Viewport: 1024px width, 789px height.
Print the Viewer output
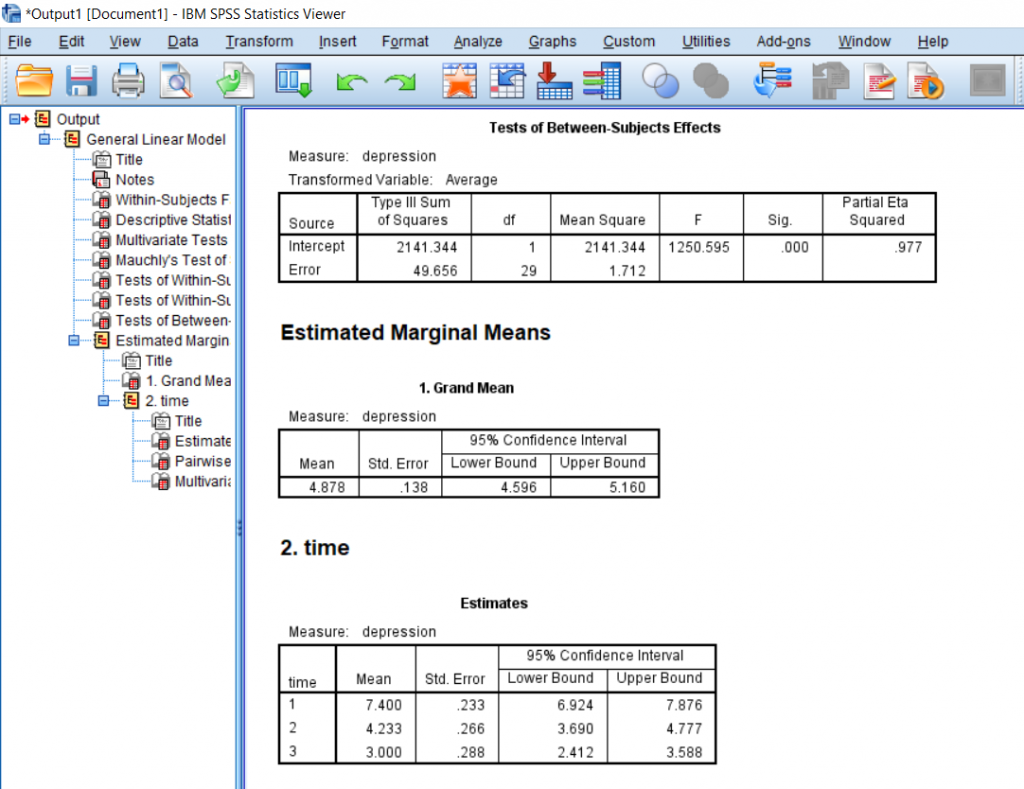pyautogui.click(x=127, y=81)
